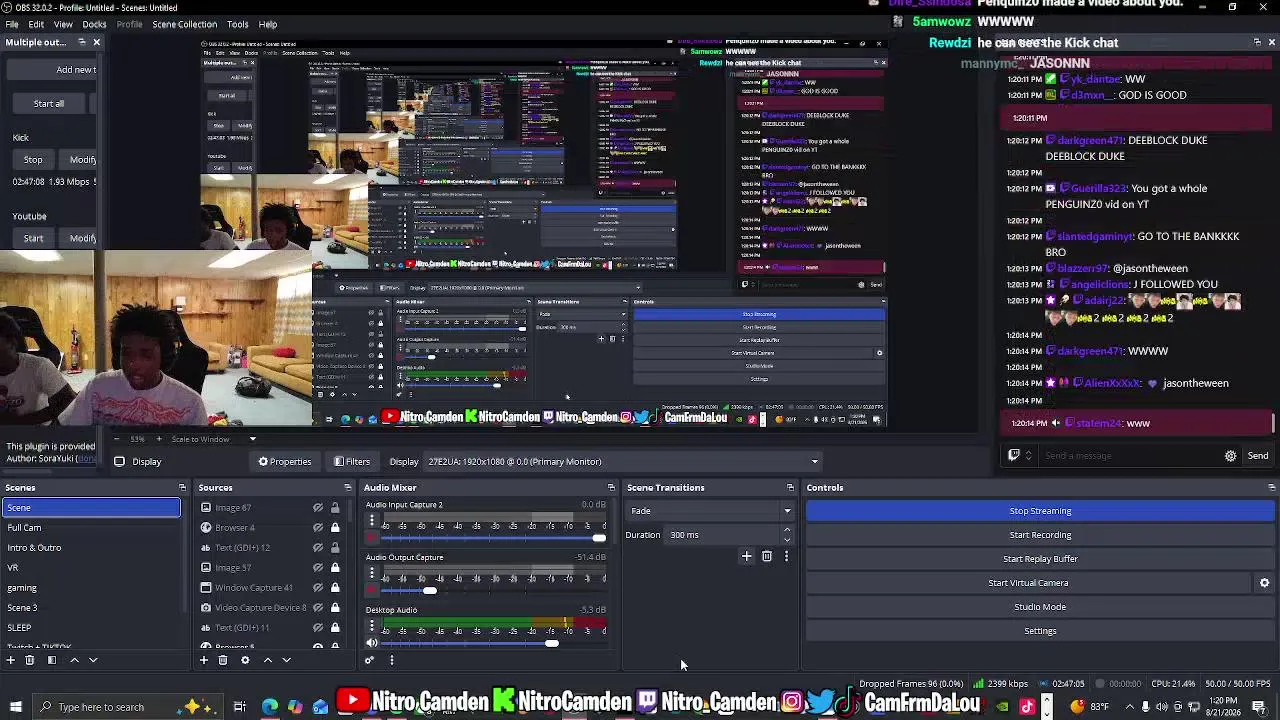1280x720 pixels.
Task: Open the Tools menu
Action: point(237,24)
